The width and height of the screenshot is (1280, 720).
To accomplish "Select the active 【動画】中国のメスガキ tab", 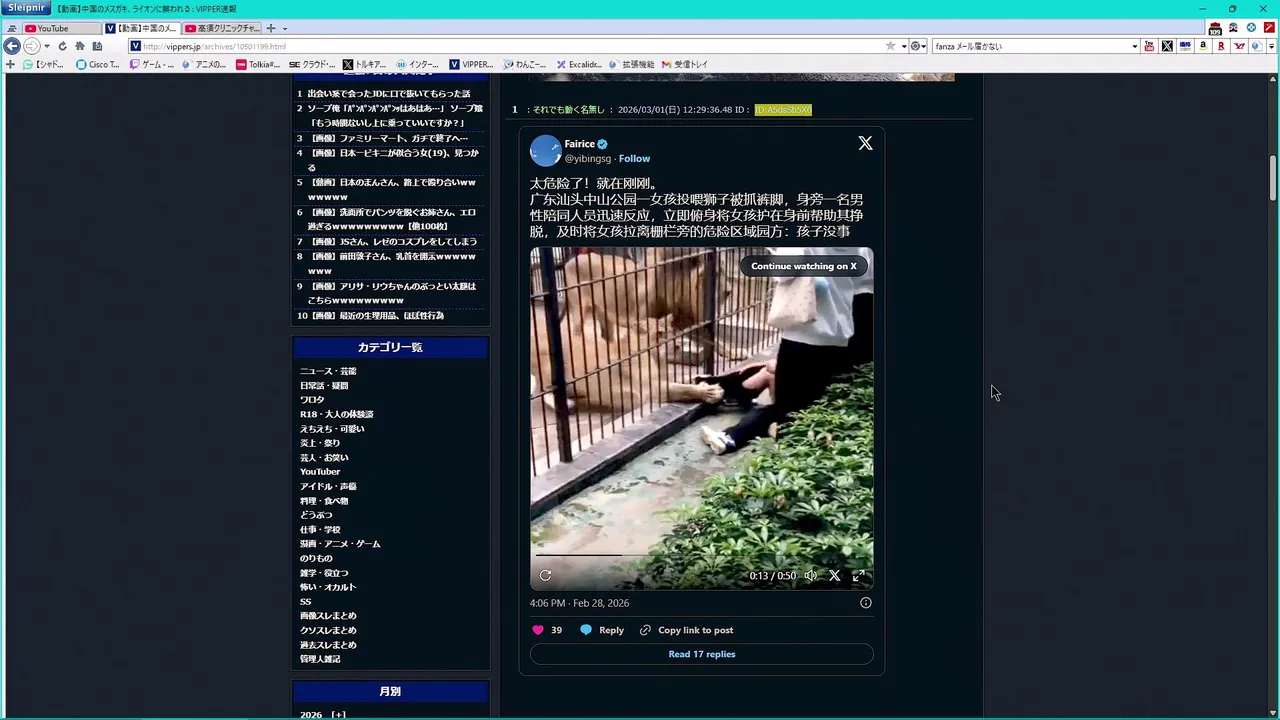I will pos(141,28).
